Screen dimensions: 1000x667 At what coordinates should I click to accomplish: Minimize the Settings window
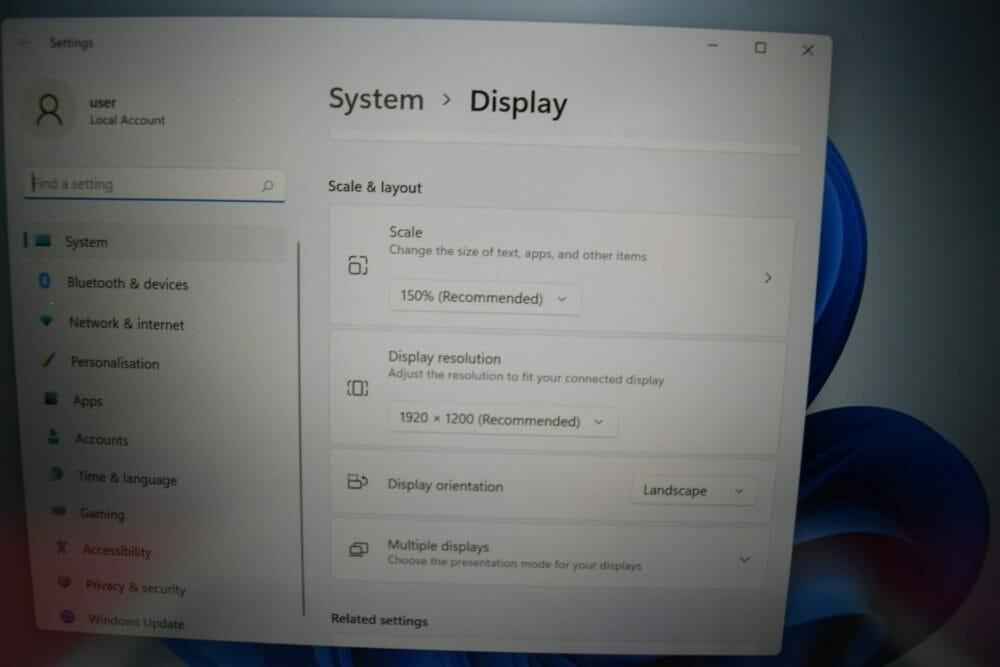pos(712,46)
